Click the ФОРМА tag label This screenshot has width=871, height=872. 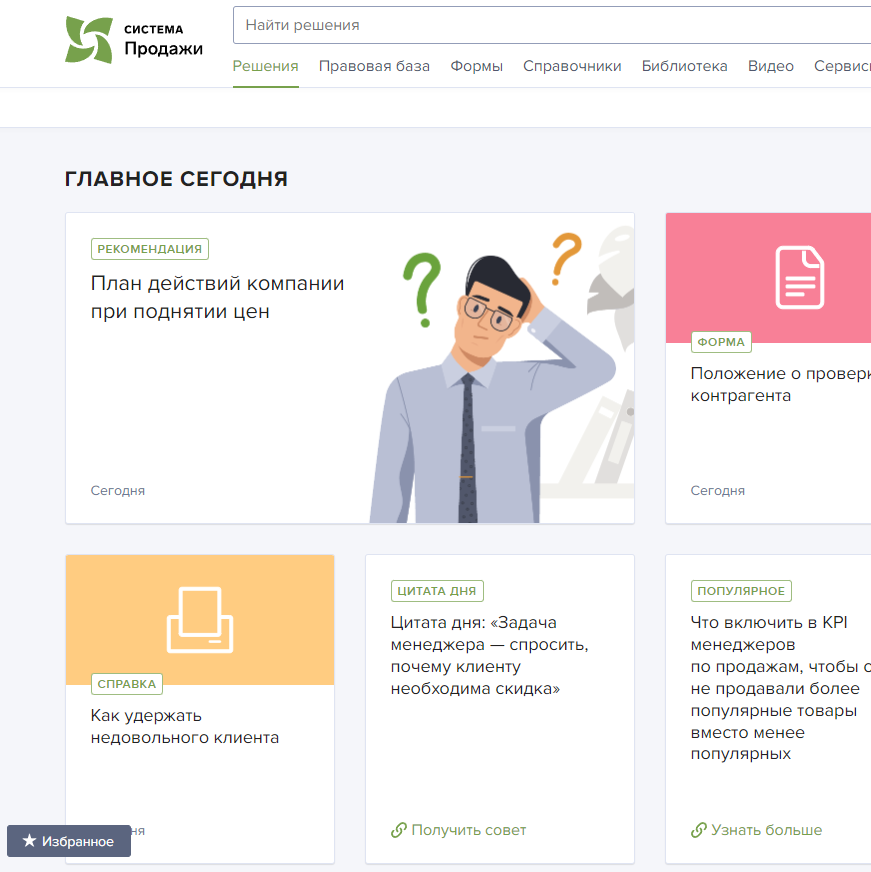coord(721,342)
